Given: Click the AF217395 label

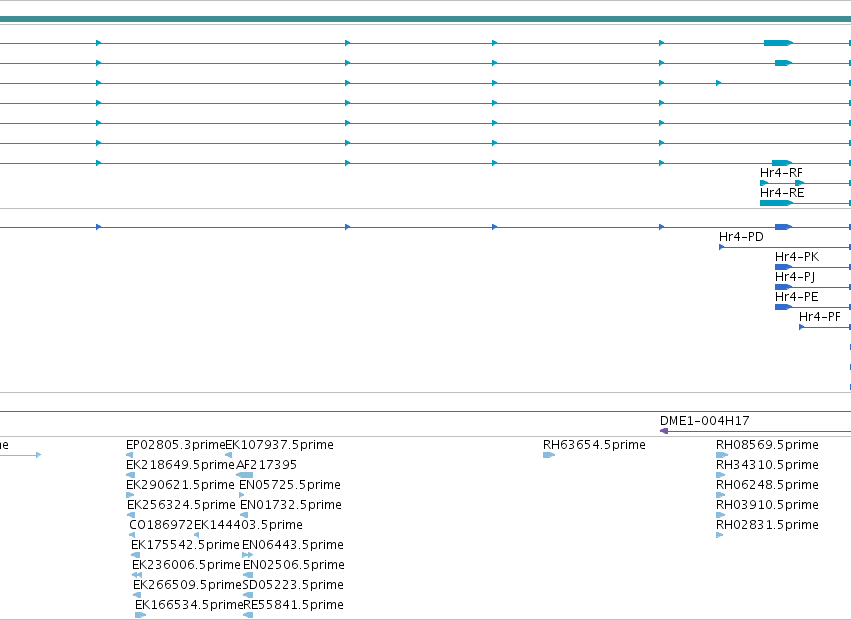Looking at the screenshot, I should (266, 465).
